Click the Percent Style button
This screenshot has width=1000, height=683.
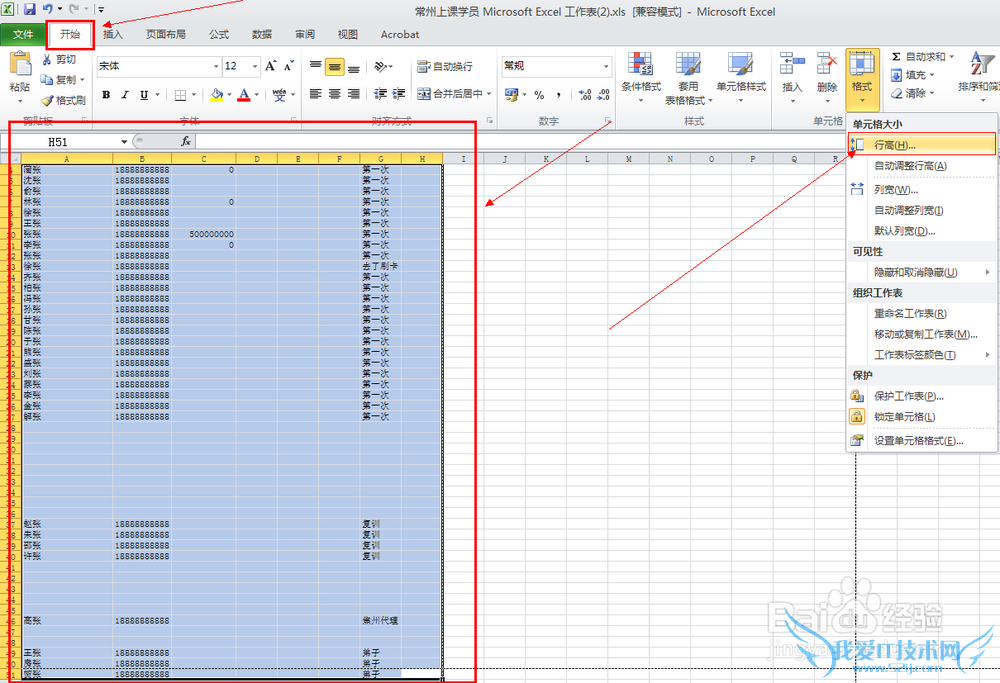pos(539,95)
